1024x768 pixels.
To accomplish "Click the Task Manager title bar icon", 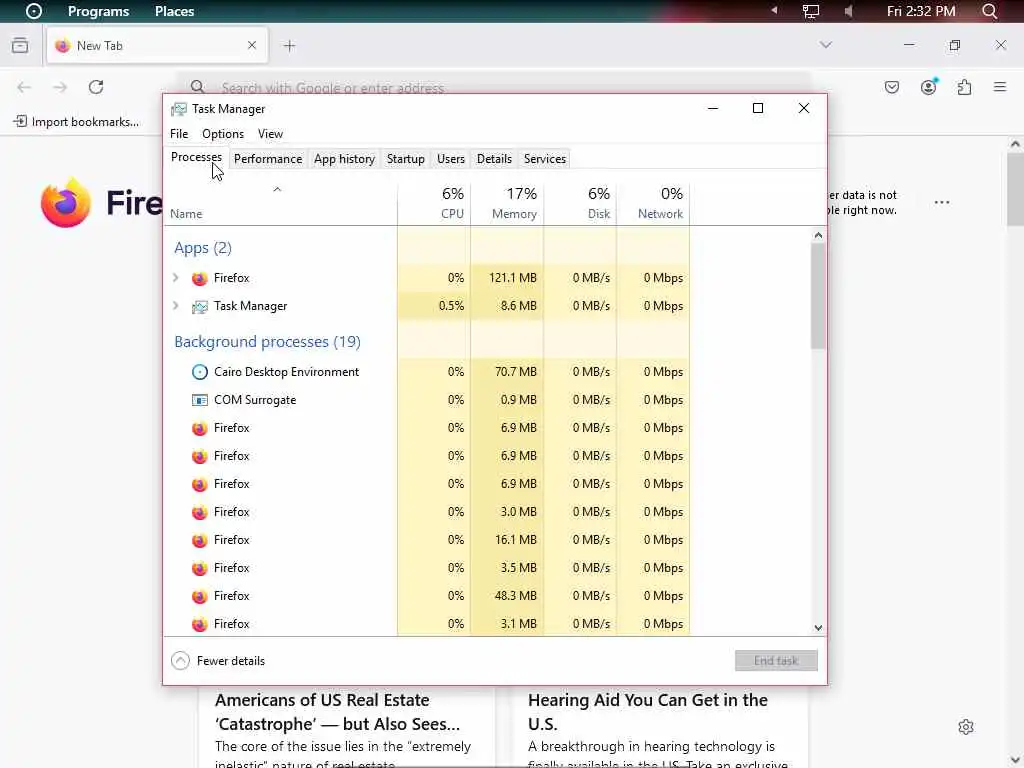I will 178,109.
